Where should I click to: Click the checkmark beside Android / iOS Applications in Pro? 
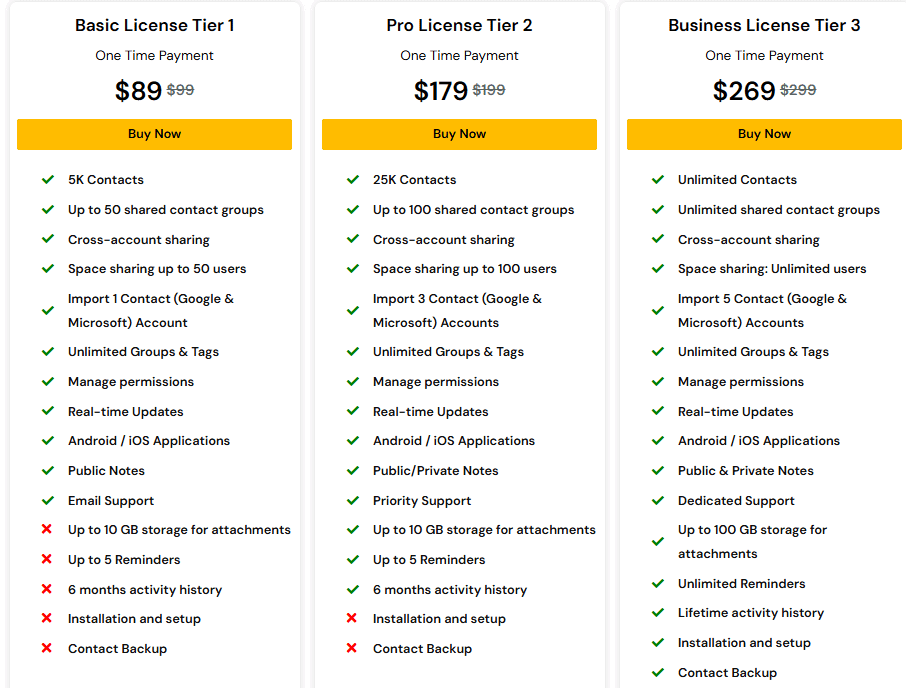pos(352,441)
